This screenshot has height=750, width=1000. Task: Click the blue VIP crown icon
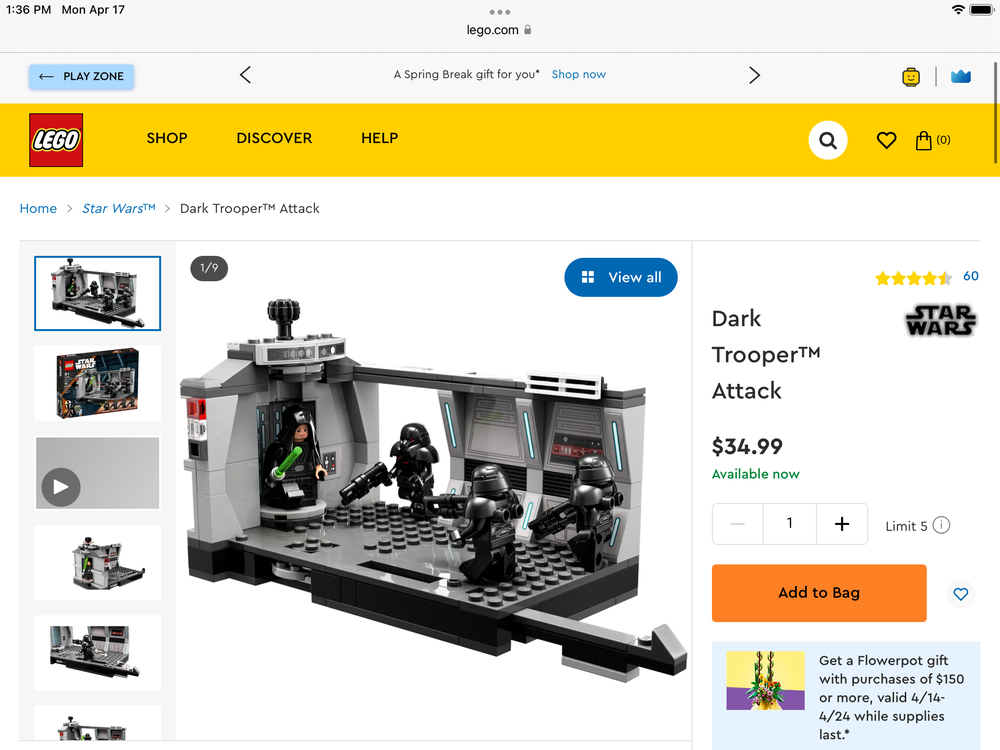[961, 77]
